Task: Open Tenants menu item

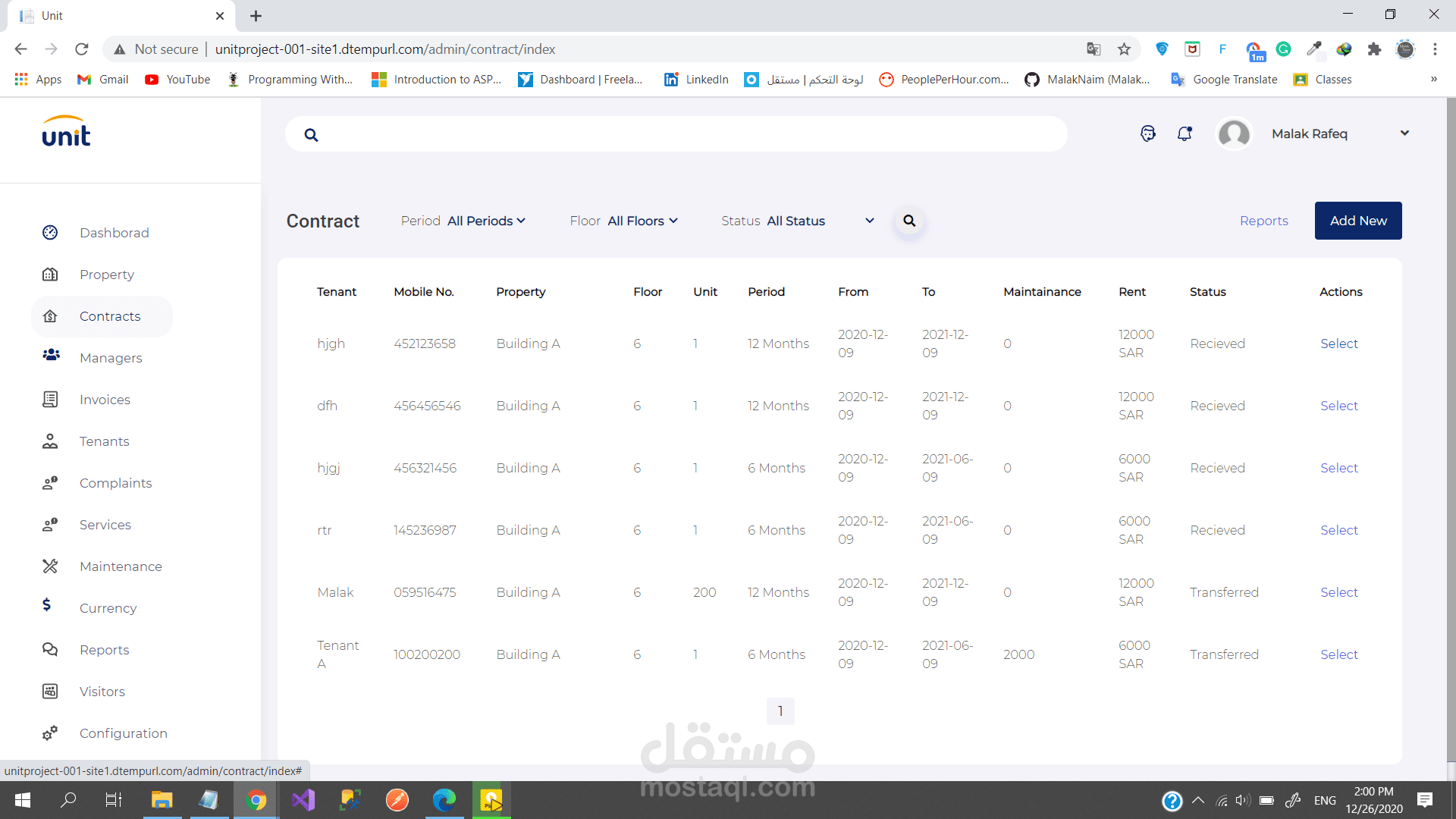Action: tap(104, 441)
